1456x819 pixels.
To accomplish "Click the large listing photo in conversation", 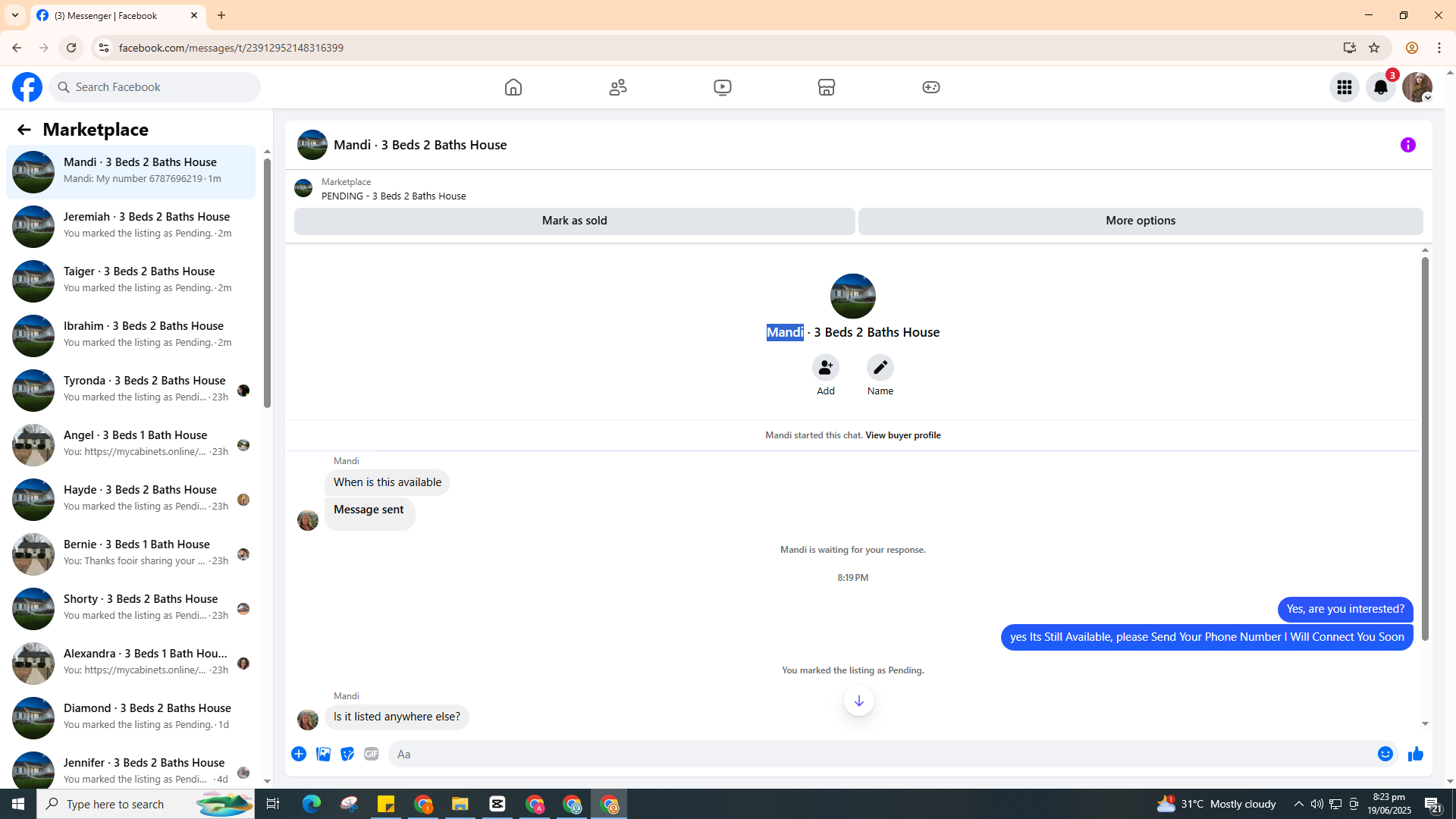I will [853, 297].
